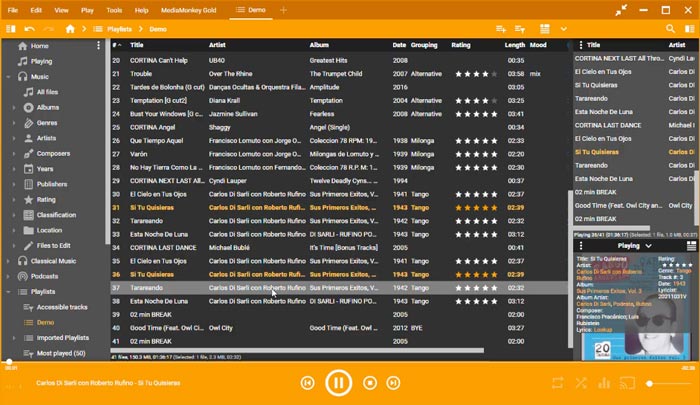Skip to the previous track
The image size is (700, 405).
(x=308, y=382)
